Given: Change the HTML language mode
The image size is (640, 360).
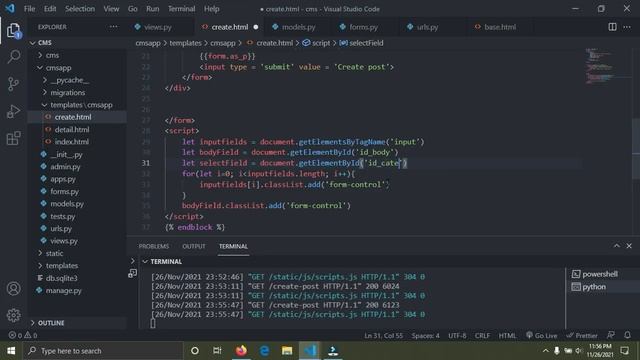Looking at the screenshot, I should click(x=507, y=336).
